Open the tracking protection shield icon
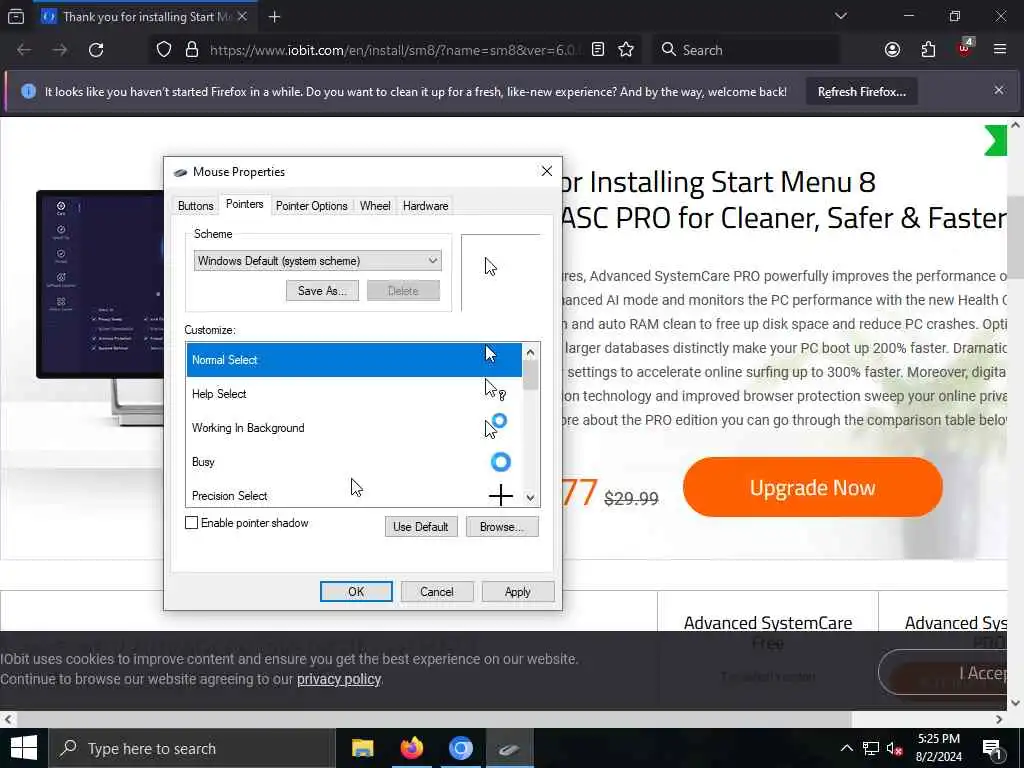The height and width of the screenshot is (768, 1024). pos(164,50)
